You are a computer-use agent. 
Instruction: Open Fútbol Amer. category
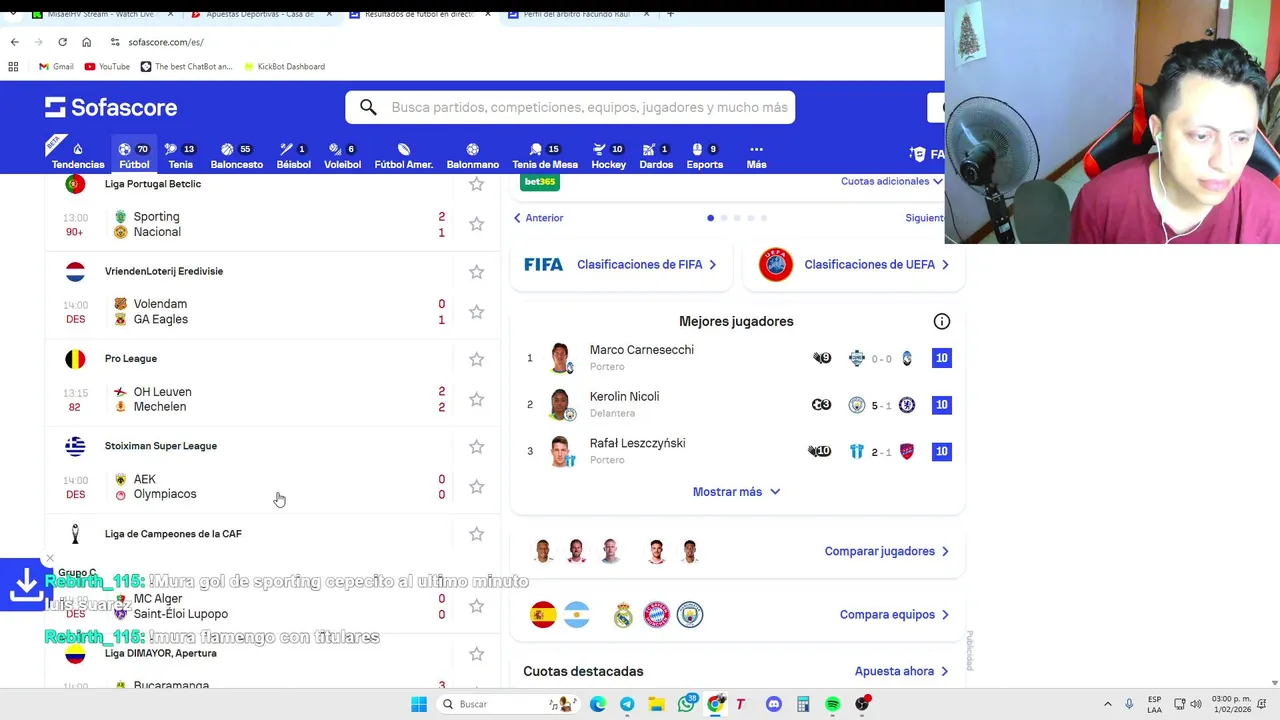403,155
